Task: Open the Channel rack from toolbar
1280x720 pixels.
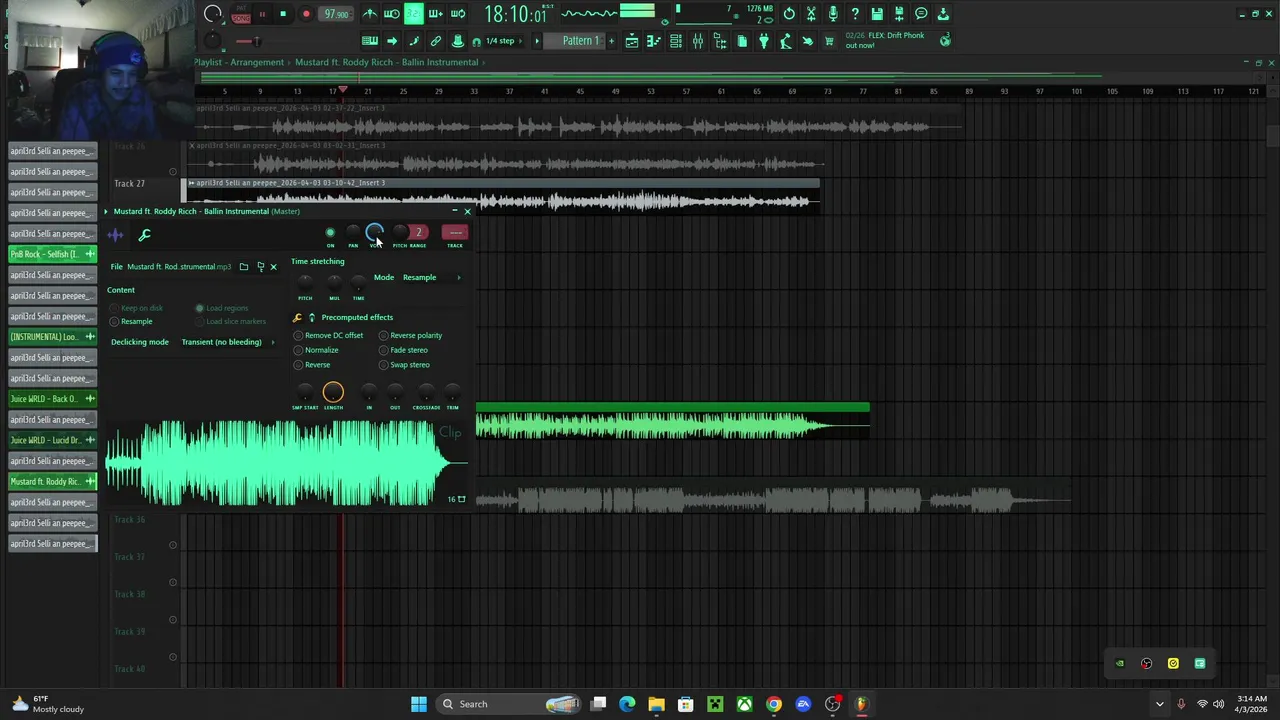Action: point(676,41)
